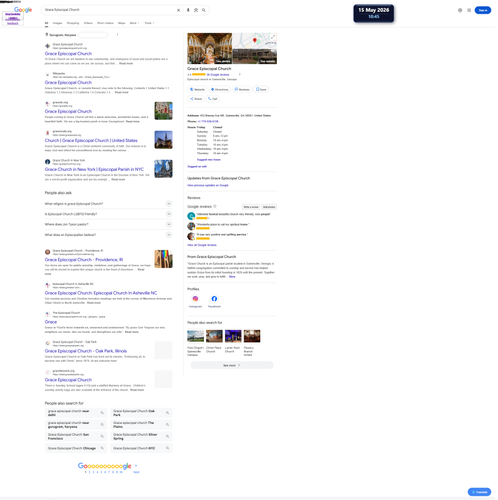Click the search query input field
498x500 pixels.
pyautogui.click(x=110, y=10)
